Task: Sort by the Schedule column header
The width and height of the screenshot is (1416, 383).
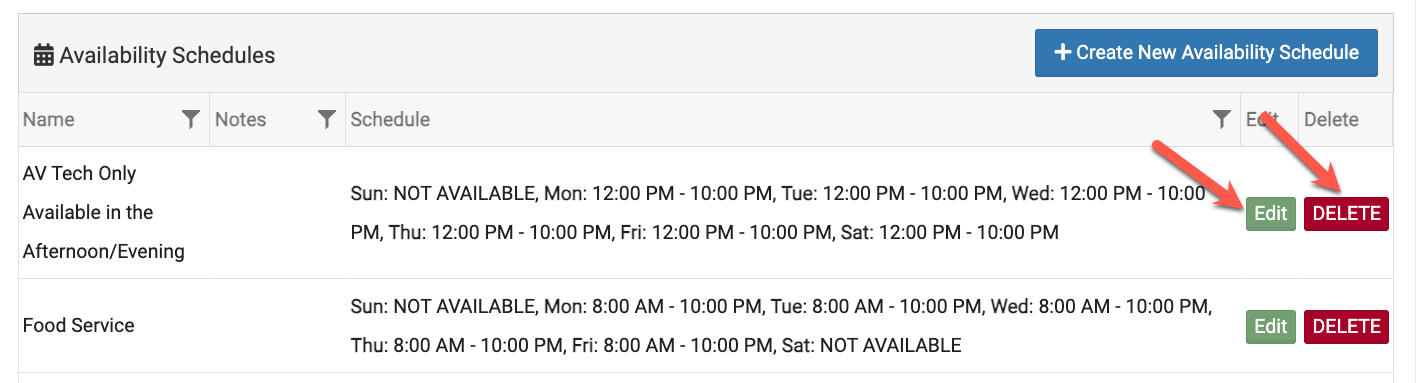Action: 390,120
